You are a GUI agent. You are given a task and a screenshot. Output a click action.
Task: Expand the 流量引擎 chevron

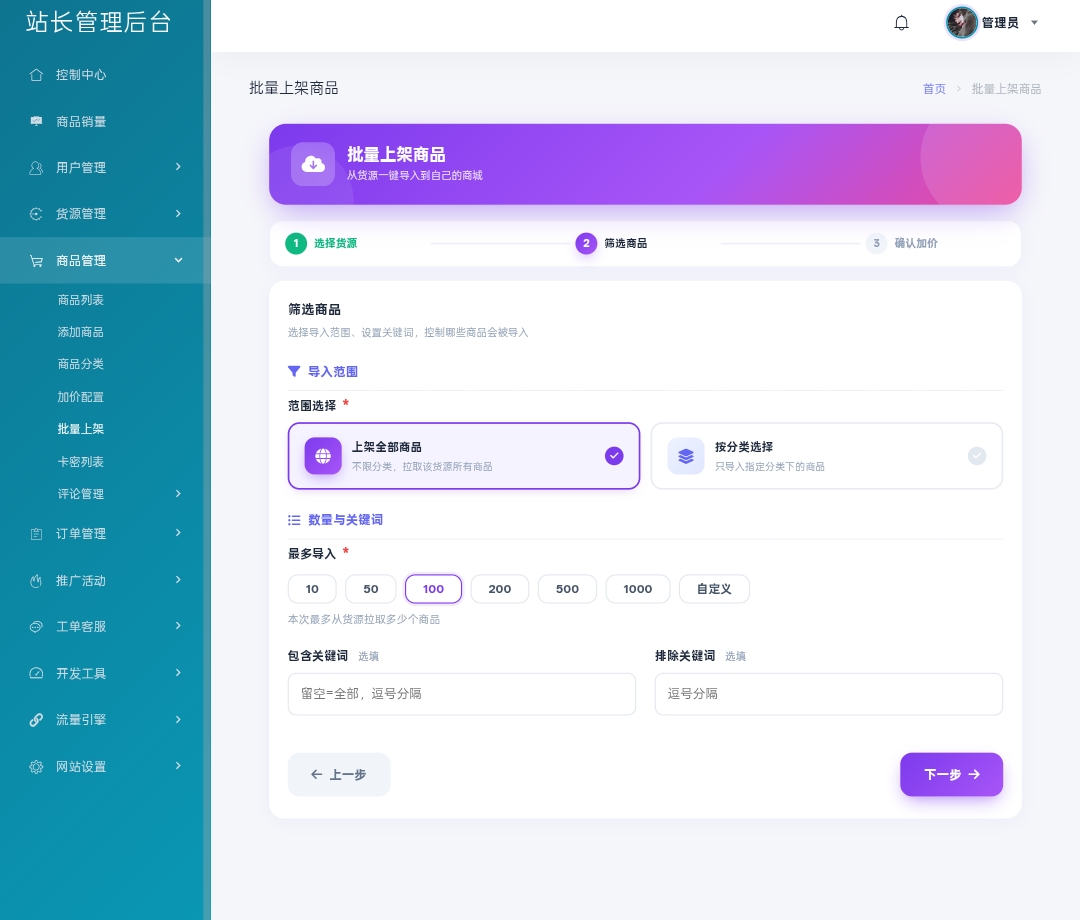click(178, 720)
